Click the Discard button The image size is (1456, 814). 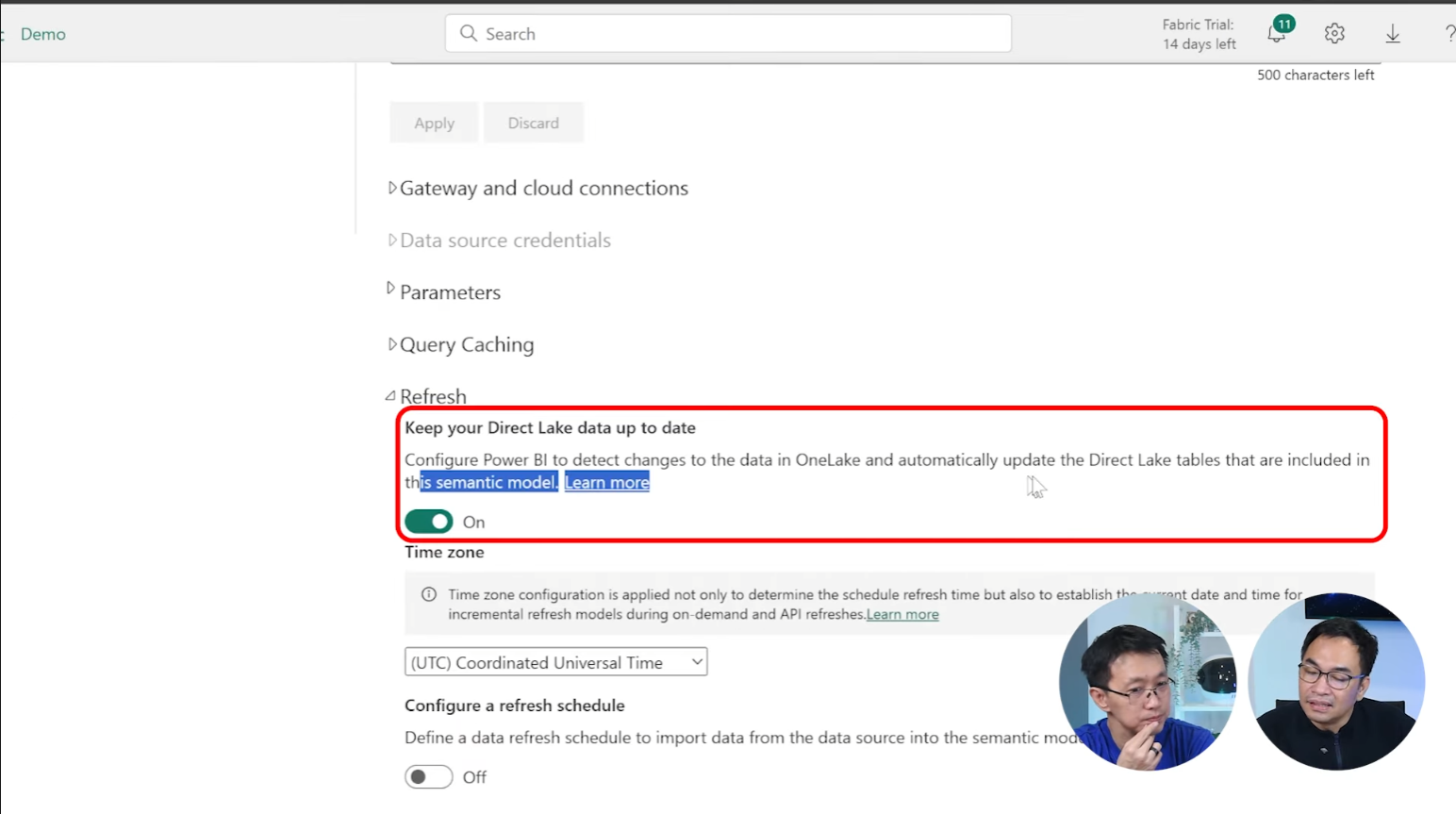(533, 122)
